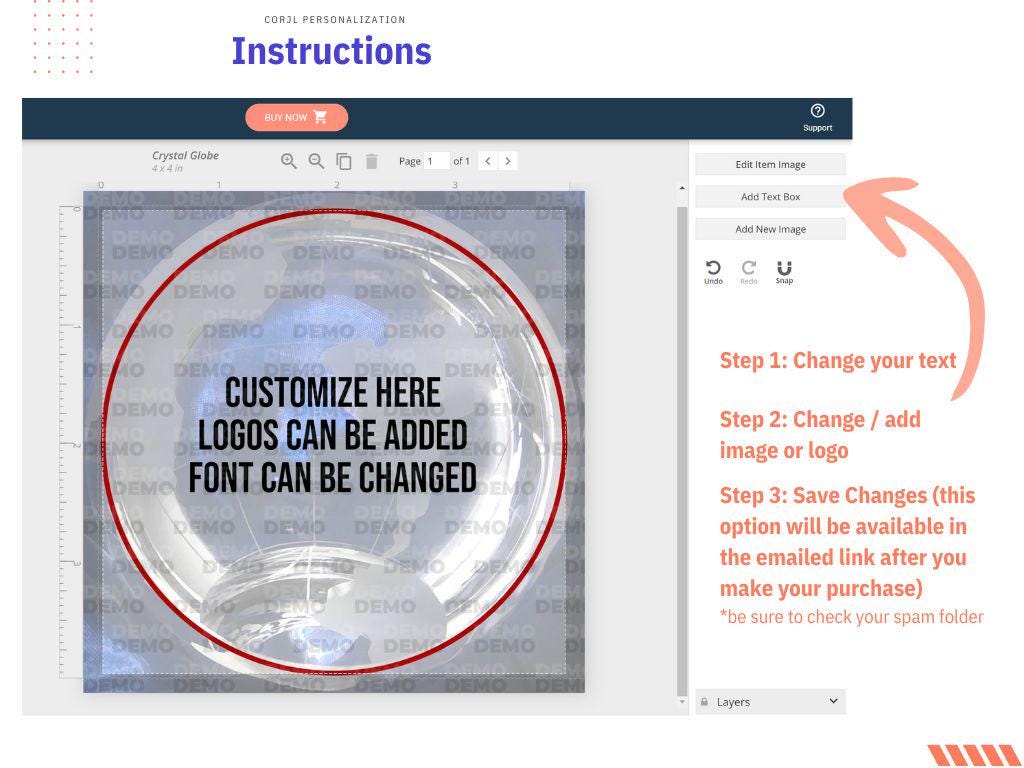Select the 'Customize Here' text on globe
The width and height of the screenshot is (1024, 768).
tap(333, 393)
